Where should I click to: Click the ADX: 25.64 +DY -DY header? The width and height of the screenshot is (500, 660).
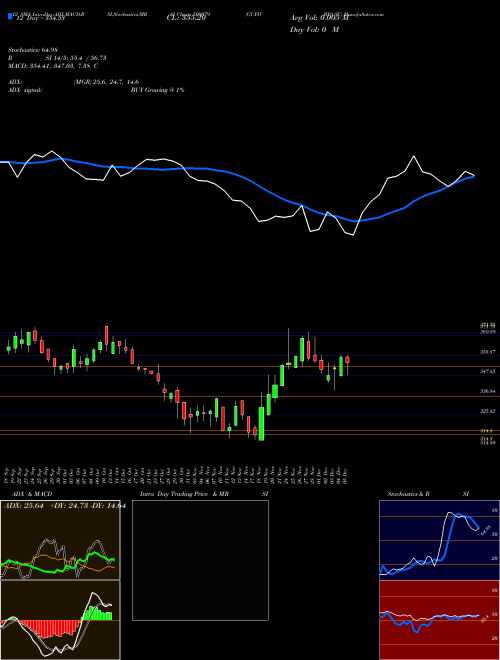(x=65, y=506)
